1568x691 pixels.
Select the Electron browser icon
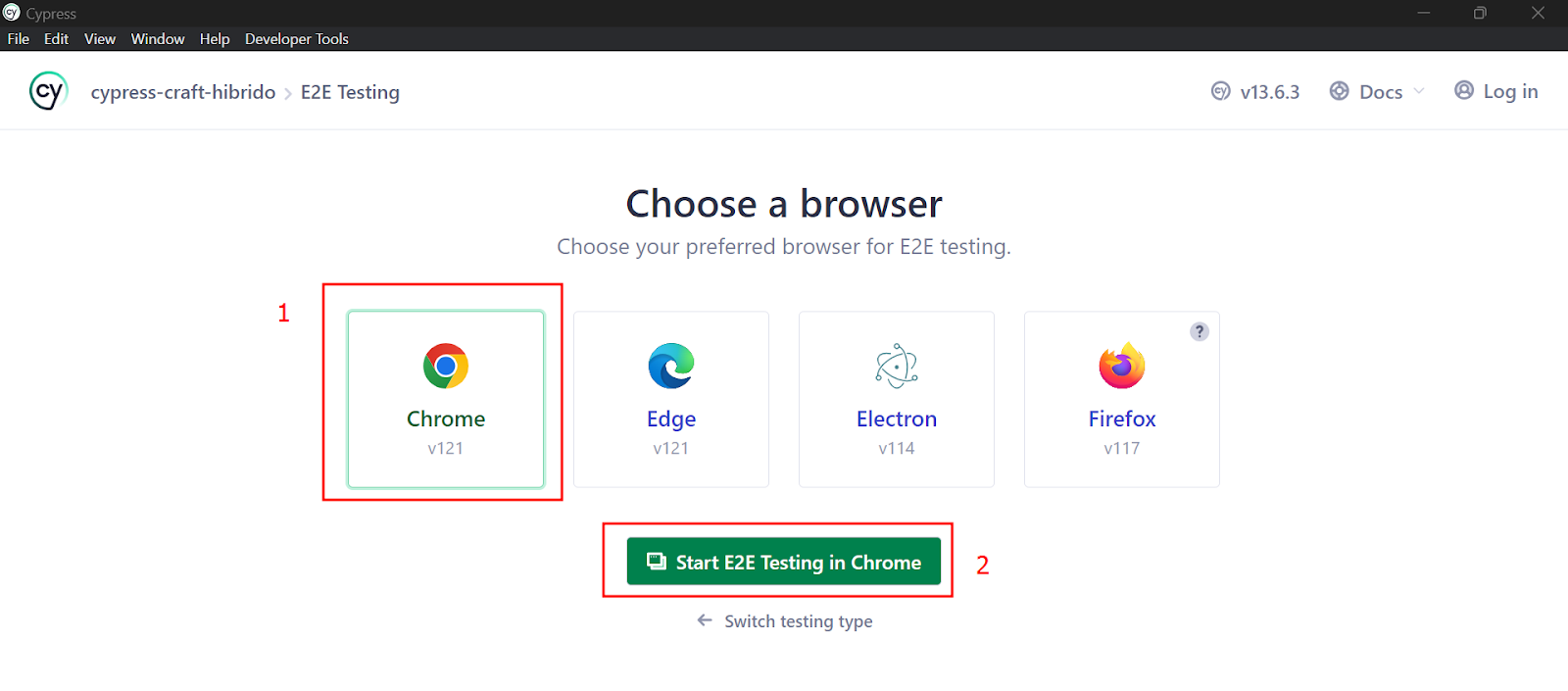click(x=897, y=366)
